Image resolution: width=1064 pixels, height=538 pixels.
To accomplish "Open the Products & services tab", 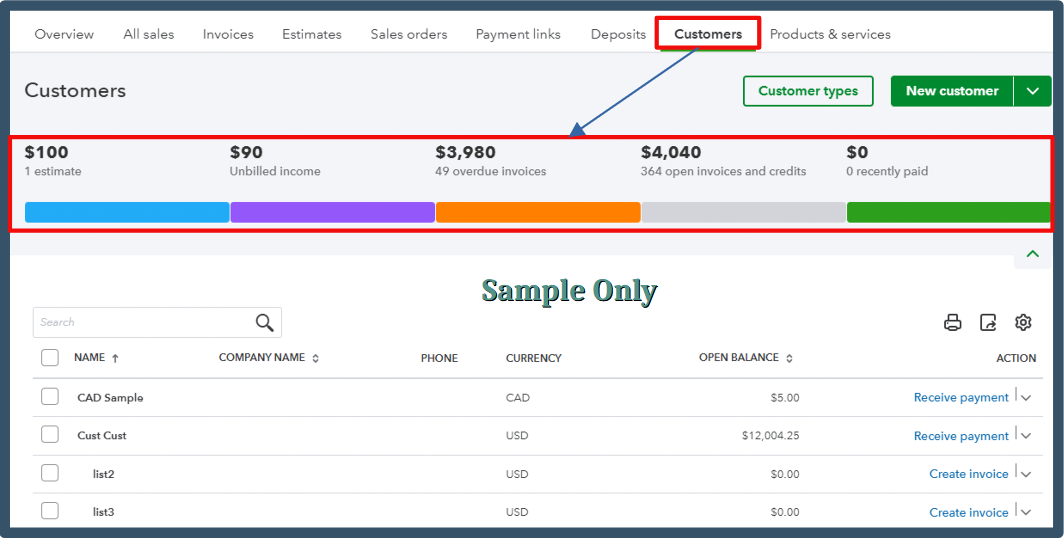I will pos(830,34).
